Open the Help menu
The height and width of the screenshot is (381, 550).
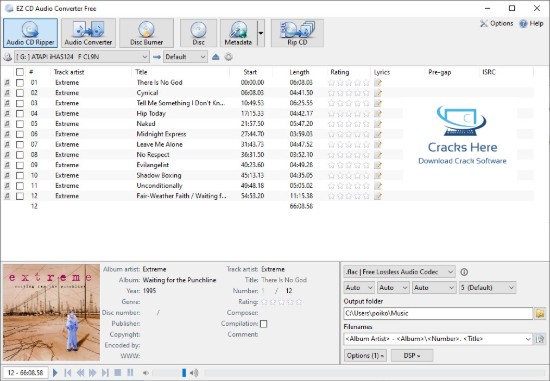coord(531,24)
